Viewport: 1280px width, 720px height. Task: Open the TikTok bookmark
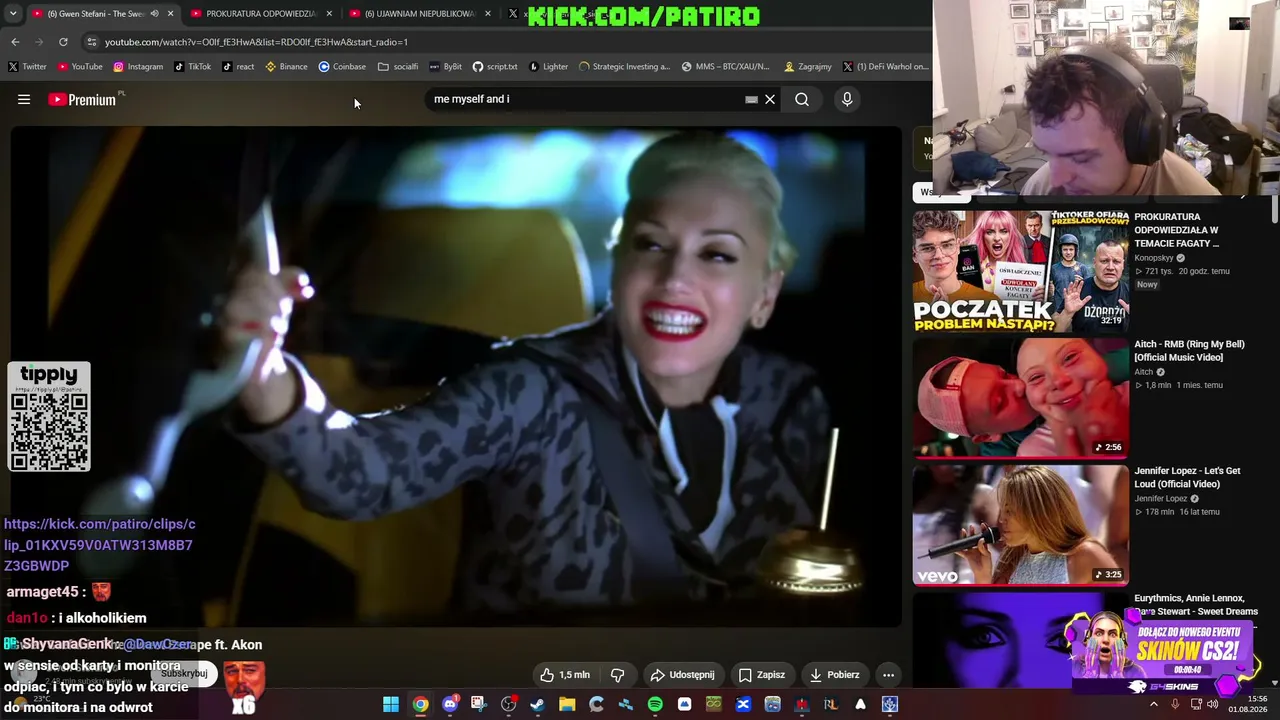[x=193, y=67]
